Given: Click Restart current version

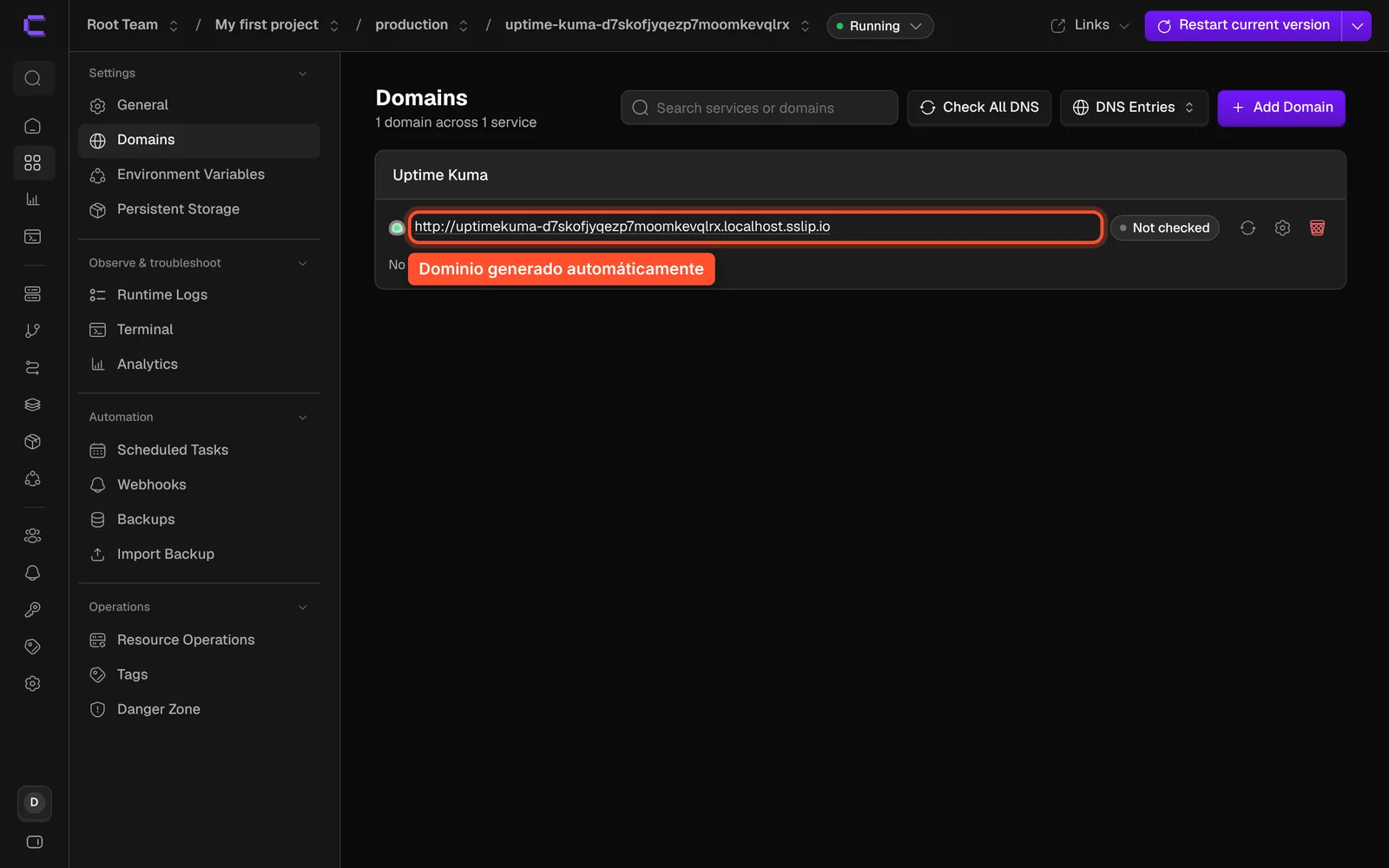Looking at the screenshot, I should click(1243, 26).
